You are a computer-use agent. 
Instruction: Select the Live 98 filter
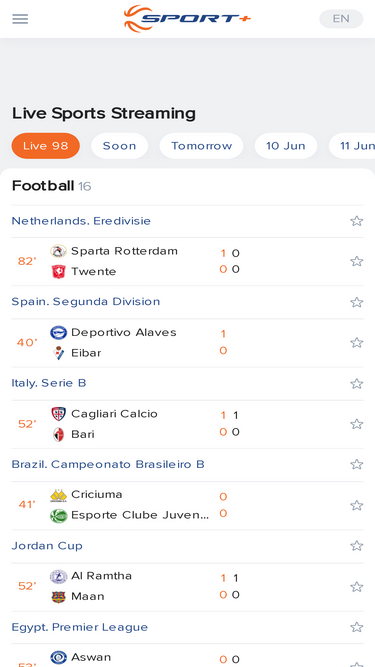pyautogui.click(x=45, y=146)
